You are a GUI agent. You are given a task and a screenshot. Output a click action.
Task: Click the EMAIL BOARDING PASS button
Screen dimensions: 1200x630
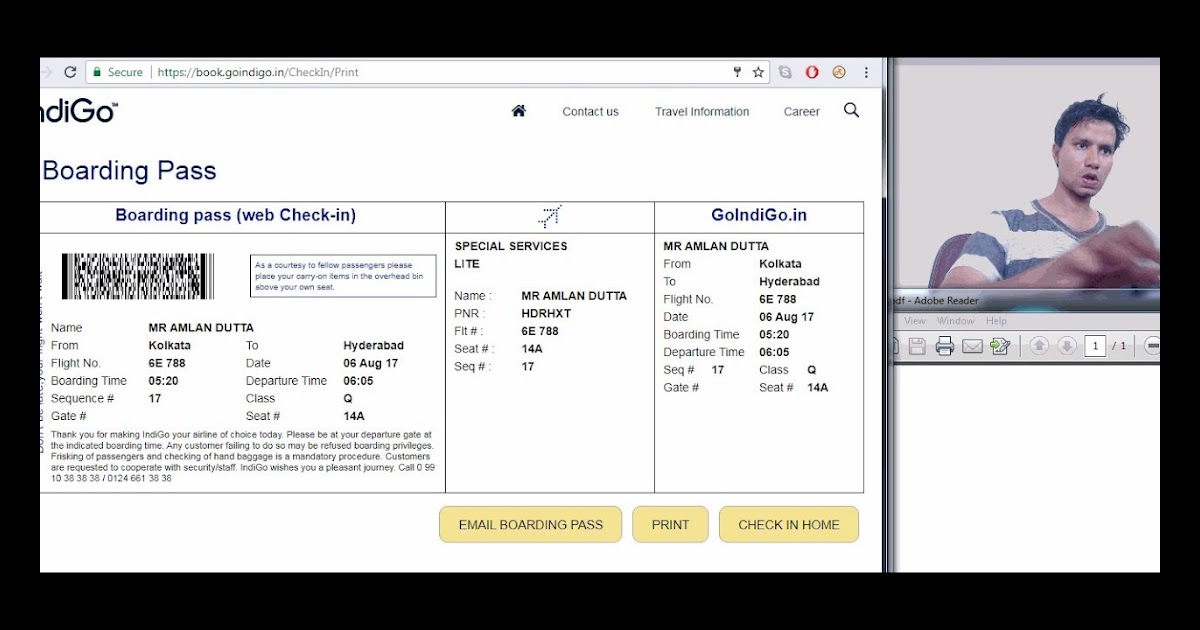click(x=530, y=524)
